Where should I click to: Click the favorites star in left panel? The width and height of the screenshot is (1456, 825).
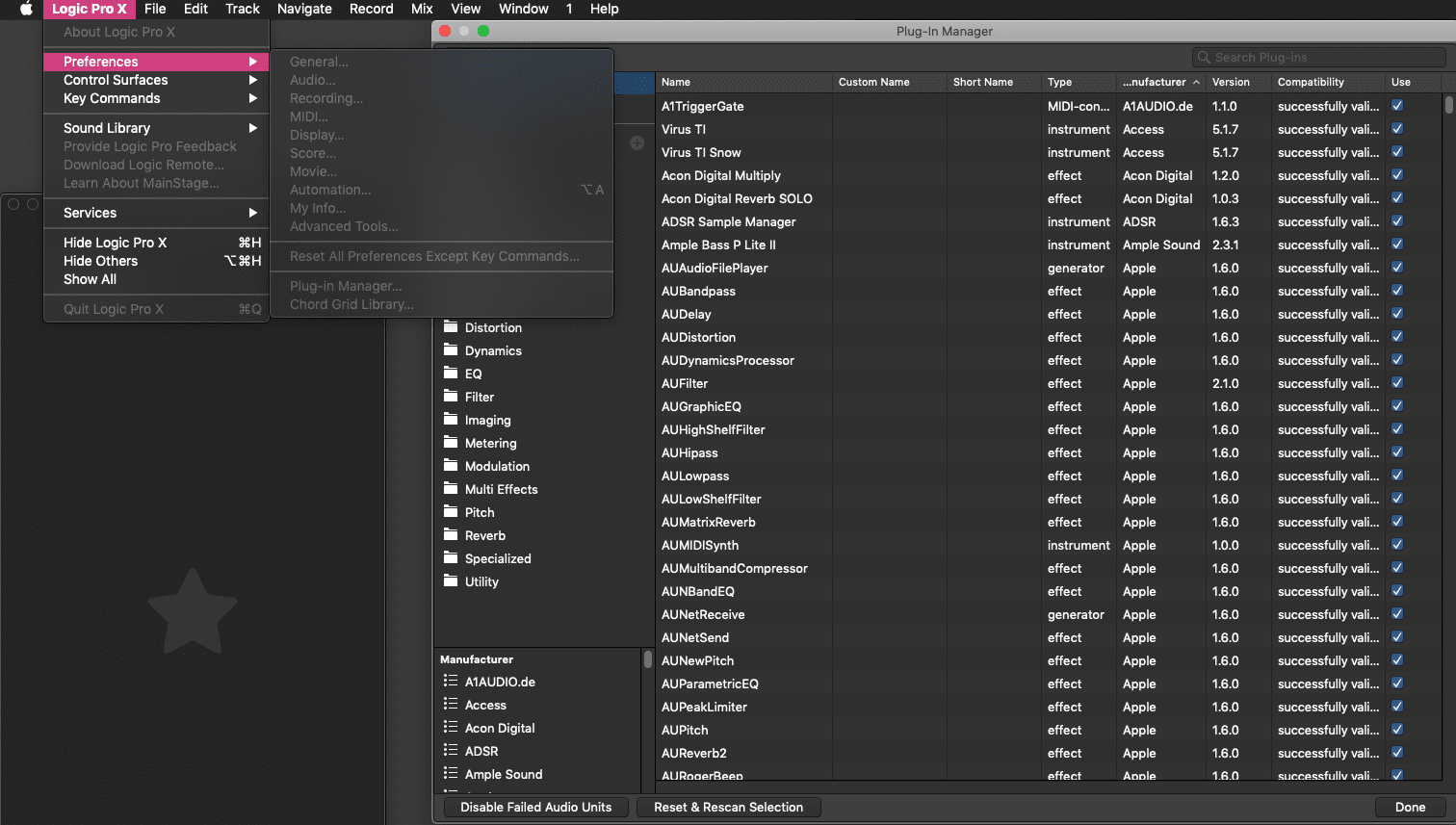coord(193,612)
